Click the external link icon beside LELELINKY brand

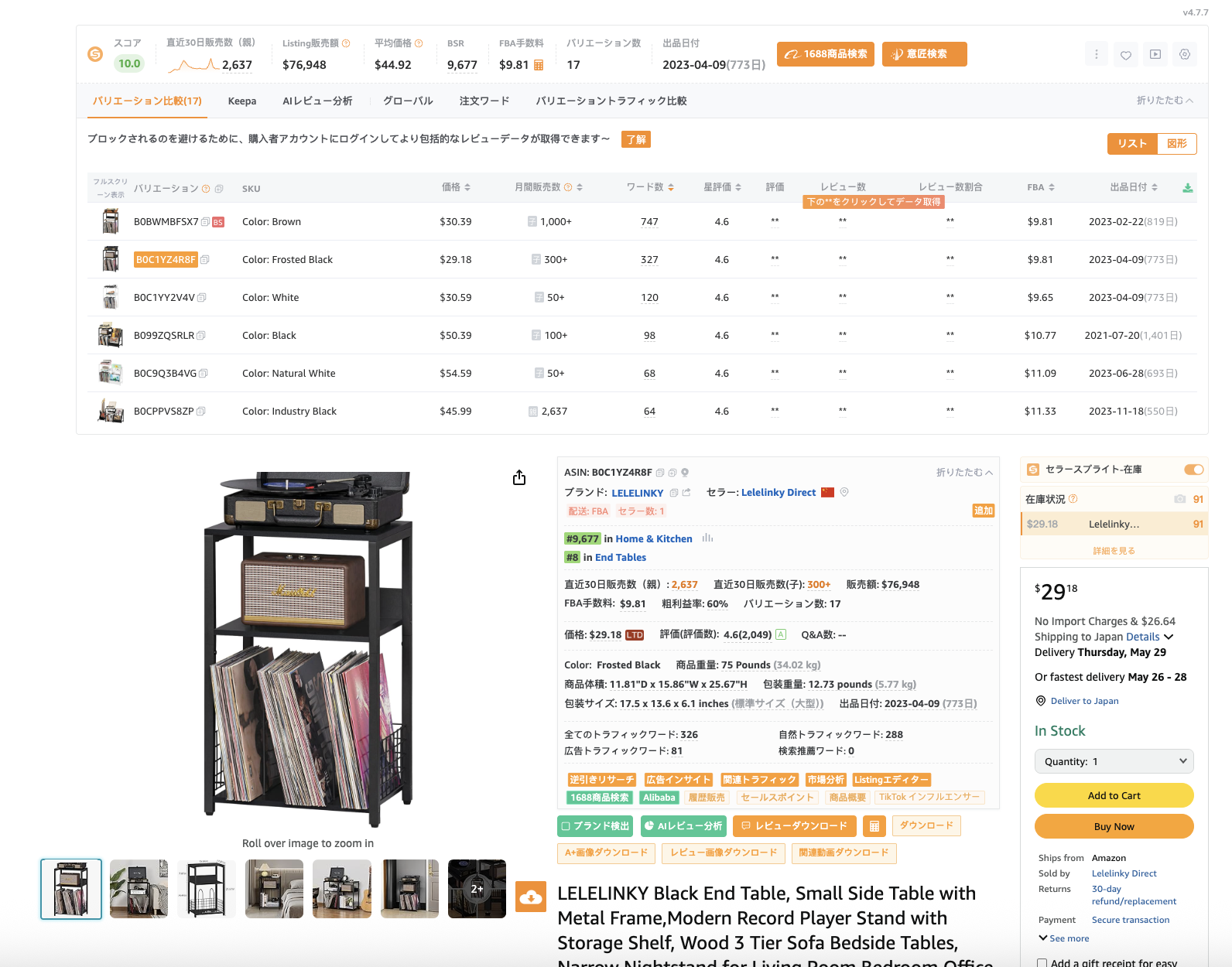pyautogui.click(x=686, y=493)
